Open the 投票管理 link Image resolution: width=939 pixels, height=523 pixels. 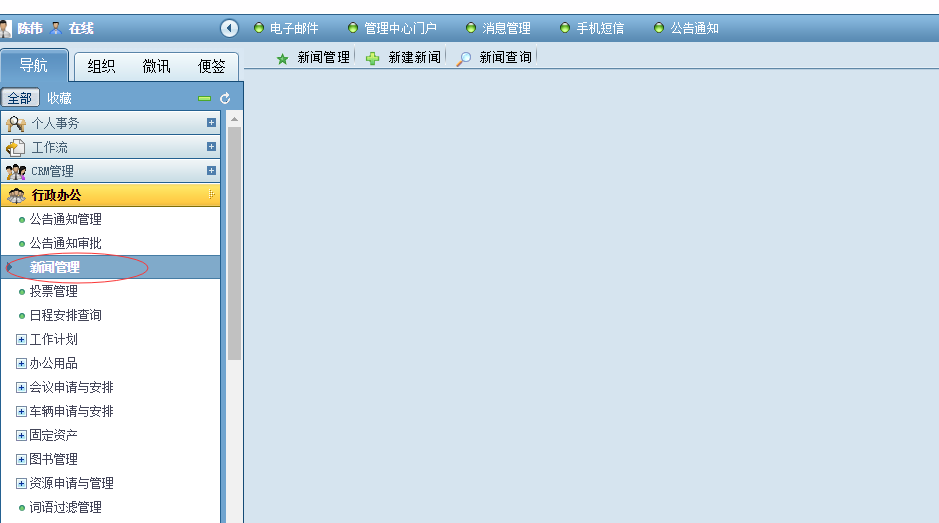point(53,291)
